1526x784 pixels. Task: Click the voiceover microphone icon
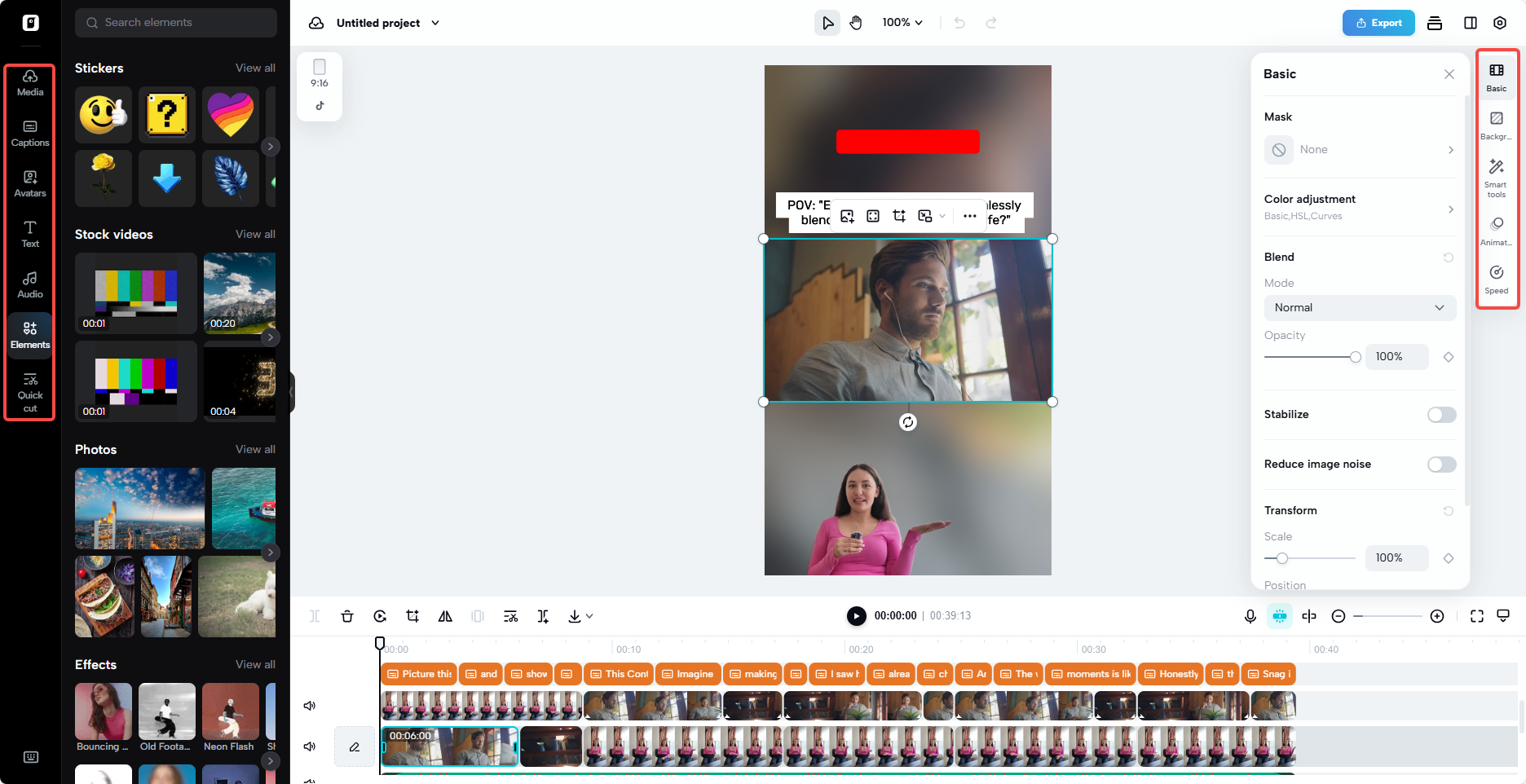[1250, 616]
